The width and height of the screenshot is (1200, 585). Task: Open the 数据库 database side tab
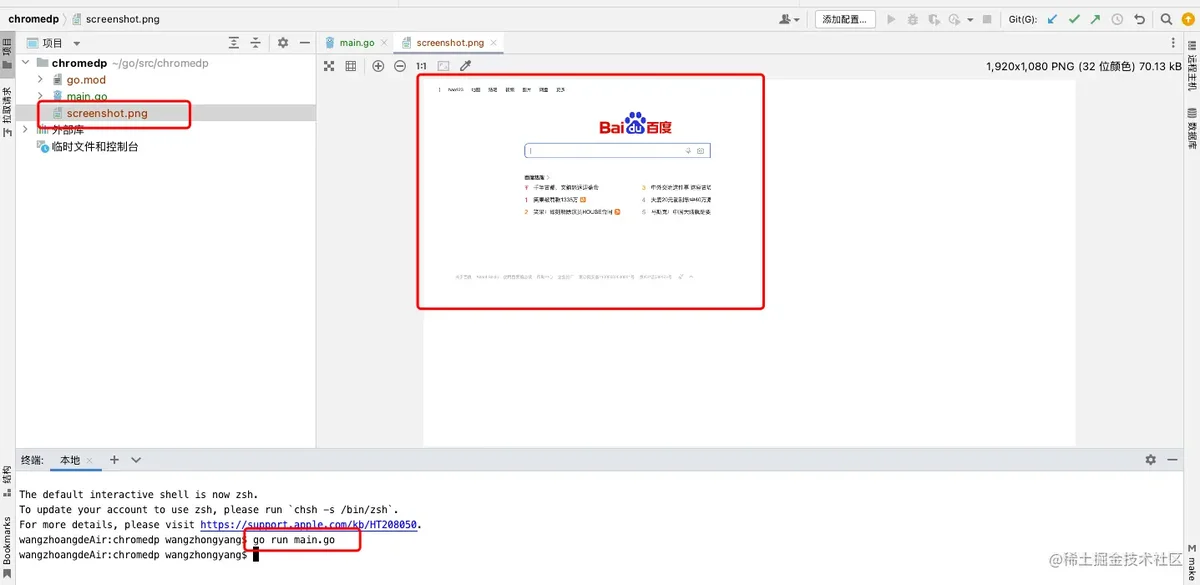pos(1192,128)
